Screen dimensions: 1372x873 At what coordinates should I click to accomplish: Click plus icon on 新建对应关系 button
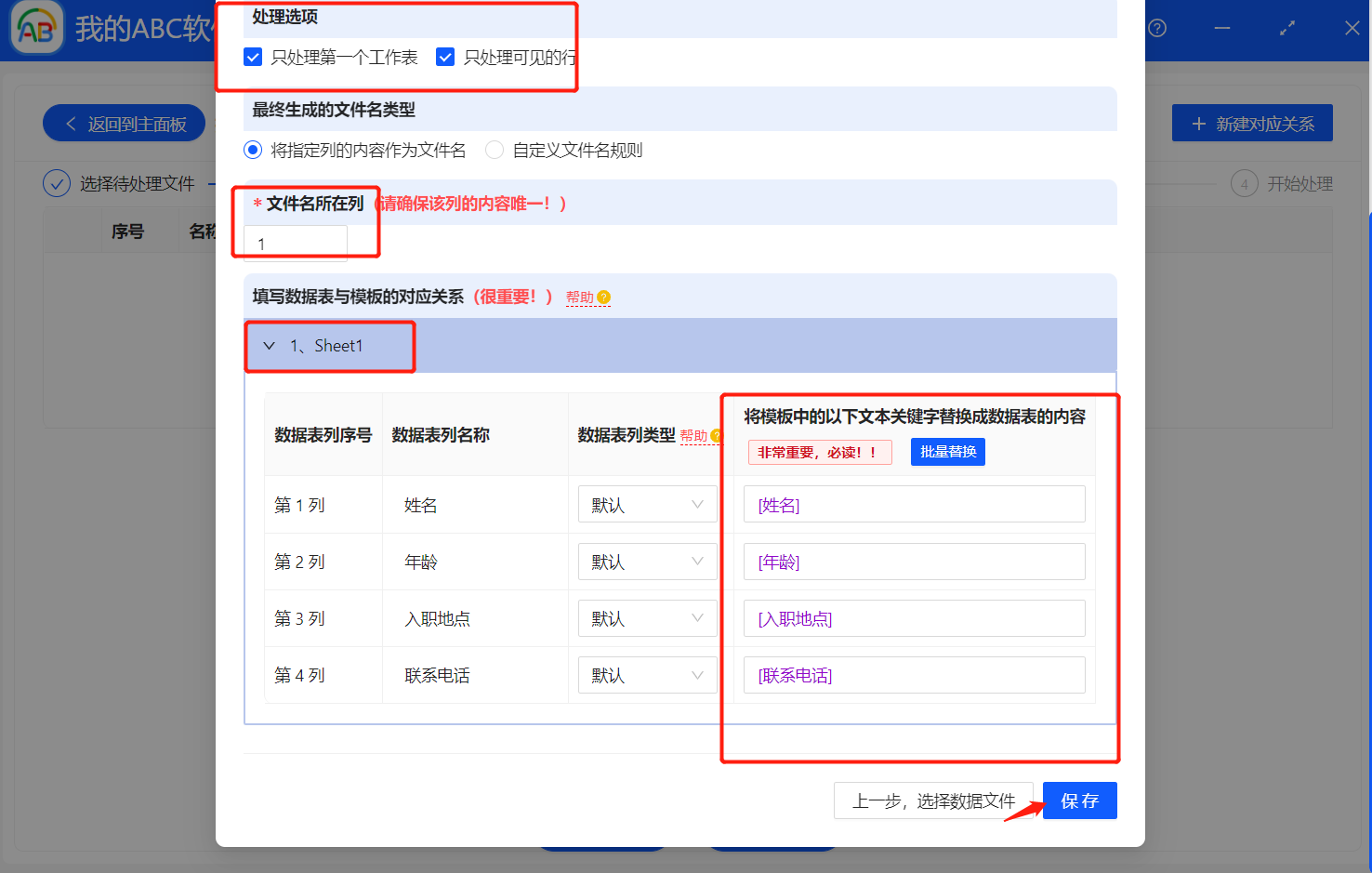1199,122
